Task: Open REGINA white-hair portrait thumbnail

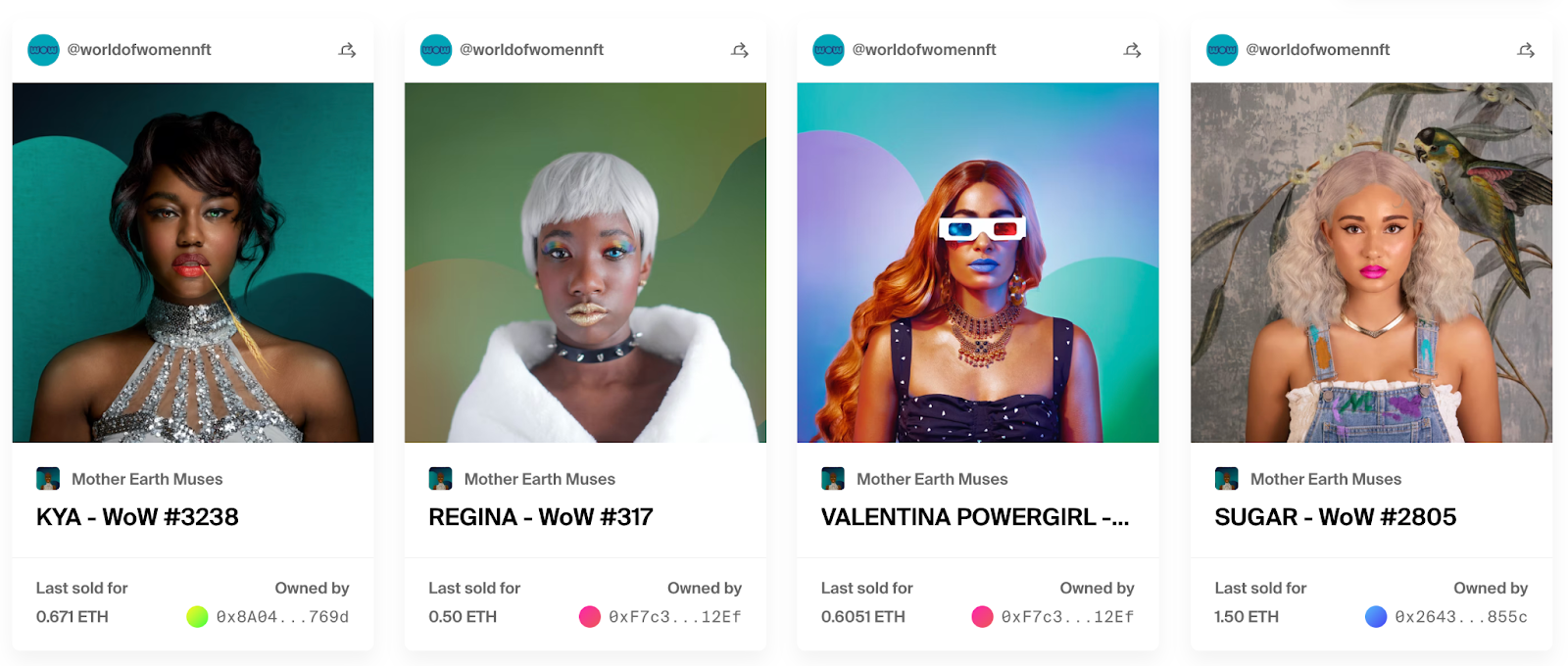Action: tap(585, 262)
